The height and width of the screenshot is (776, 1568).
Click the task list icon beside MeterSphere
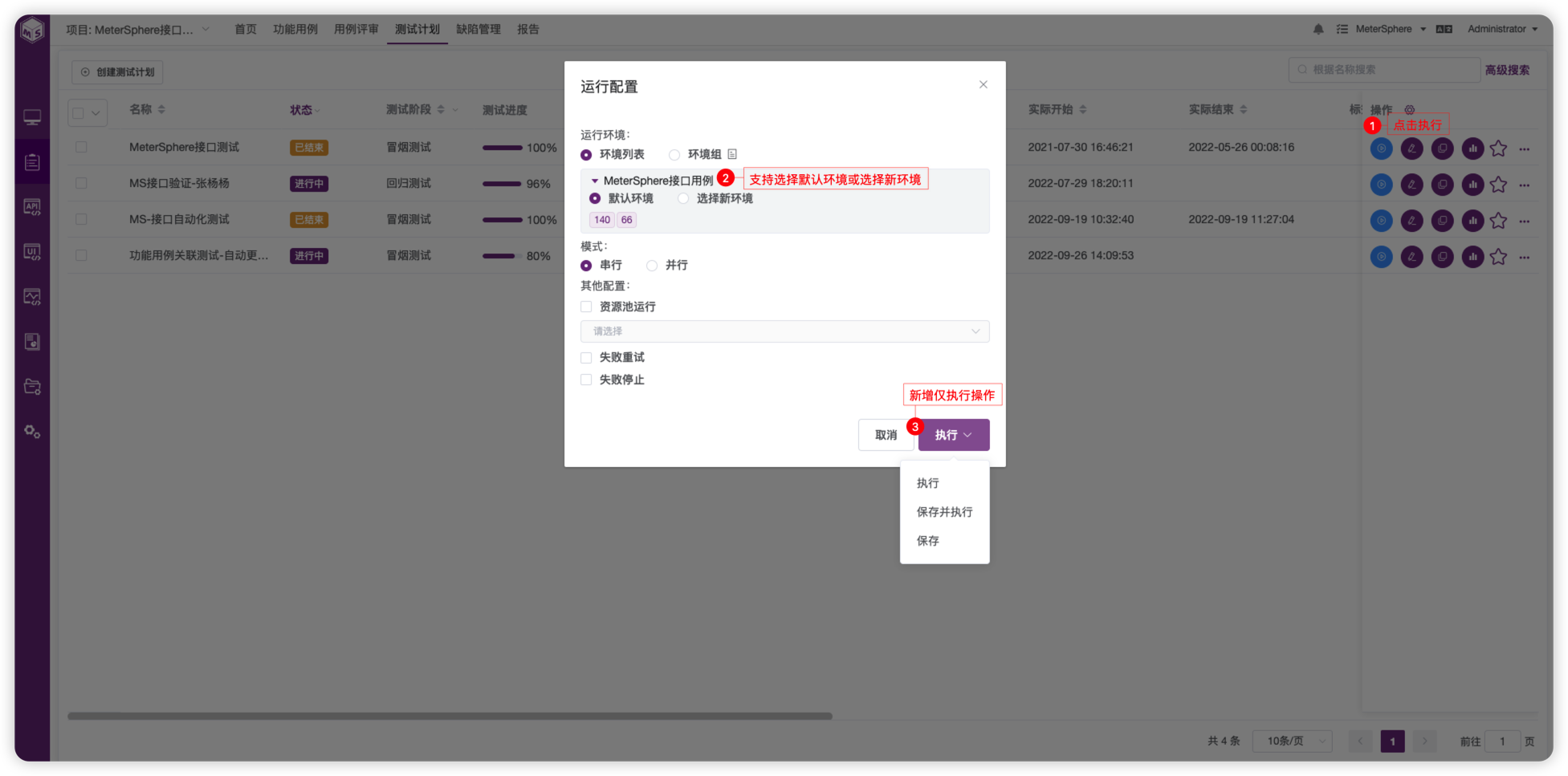click(1342, 29)
